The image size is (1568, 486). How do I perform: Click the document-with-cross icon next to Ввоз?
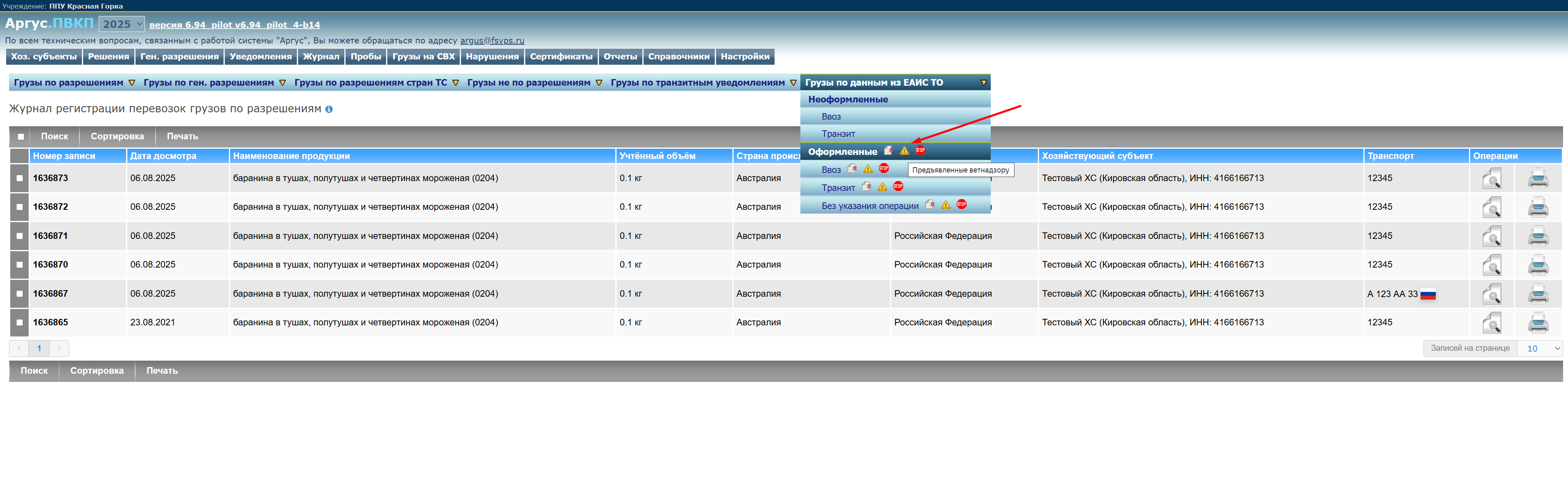pyautogui.click(x=852, y=169)
